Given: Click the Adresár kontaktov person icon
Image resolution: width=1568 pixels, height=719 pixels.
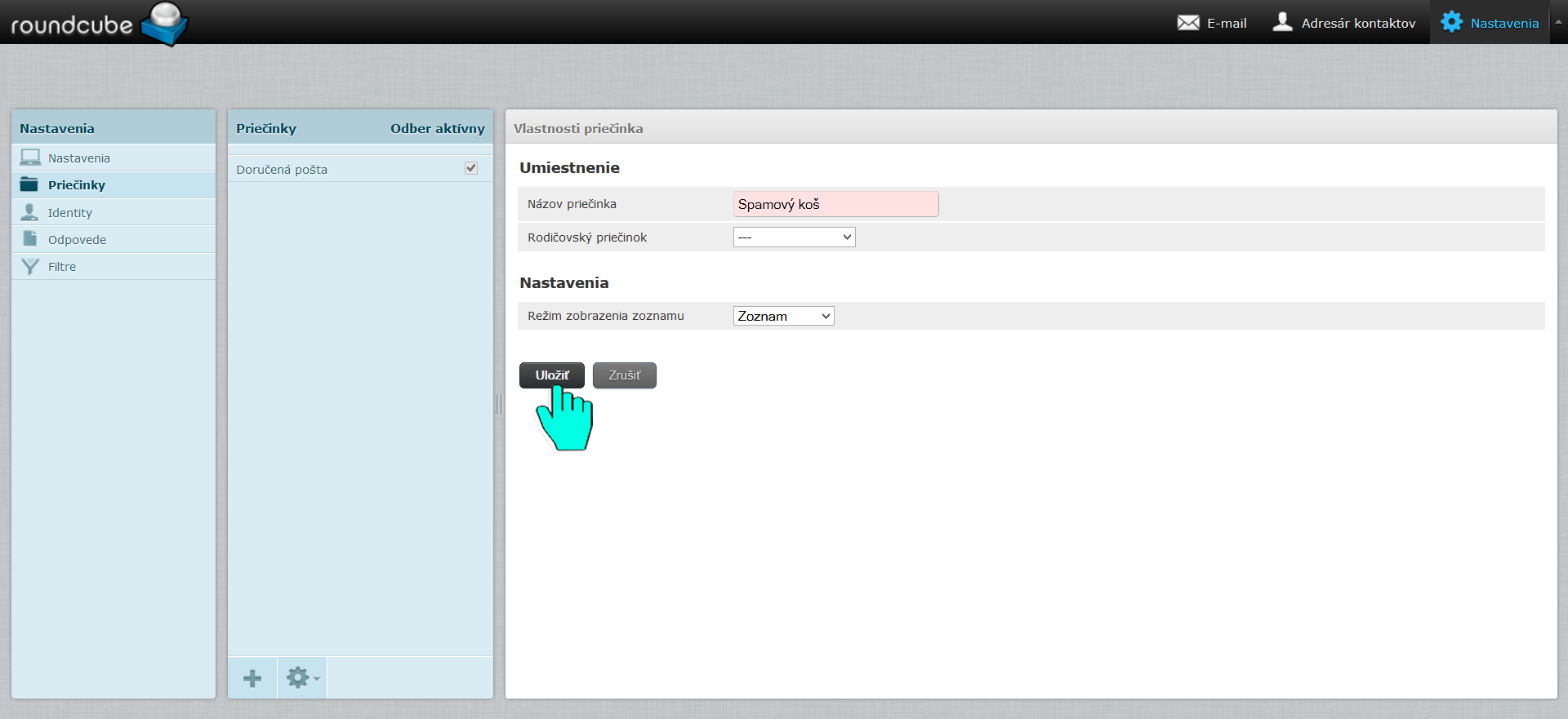Looking at the screenshot, I should coord(1282,22).
